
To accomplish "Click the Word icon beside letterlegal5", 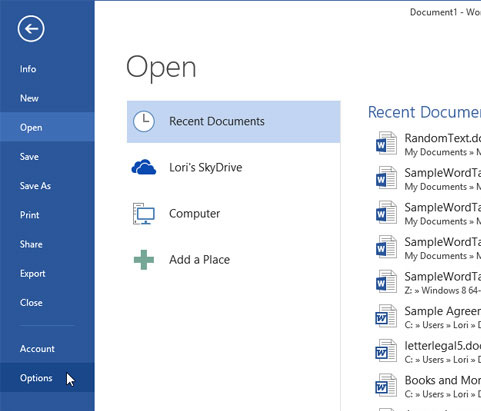I will click(386, 352).
